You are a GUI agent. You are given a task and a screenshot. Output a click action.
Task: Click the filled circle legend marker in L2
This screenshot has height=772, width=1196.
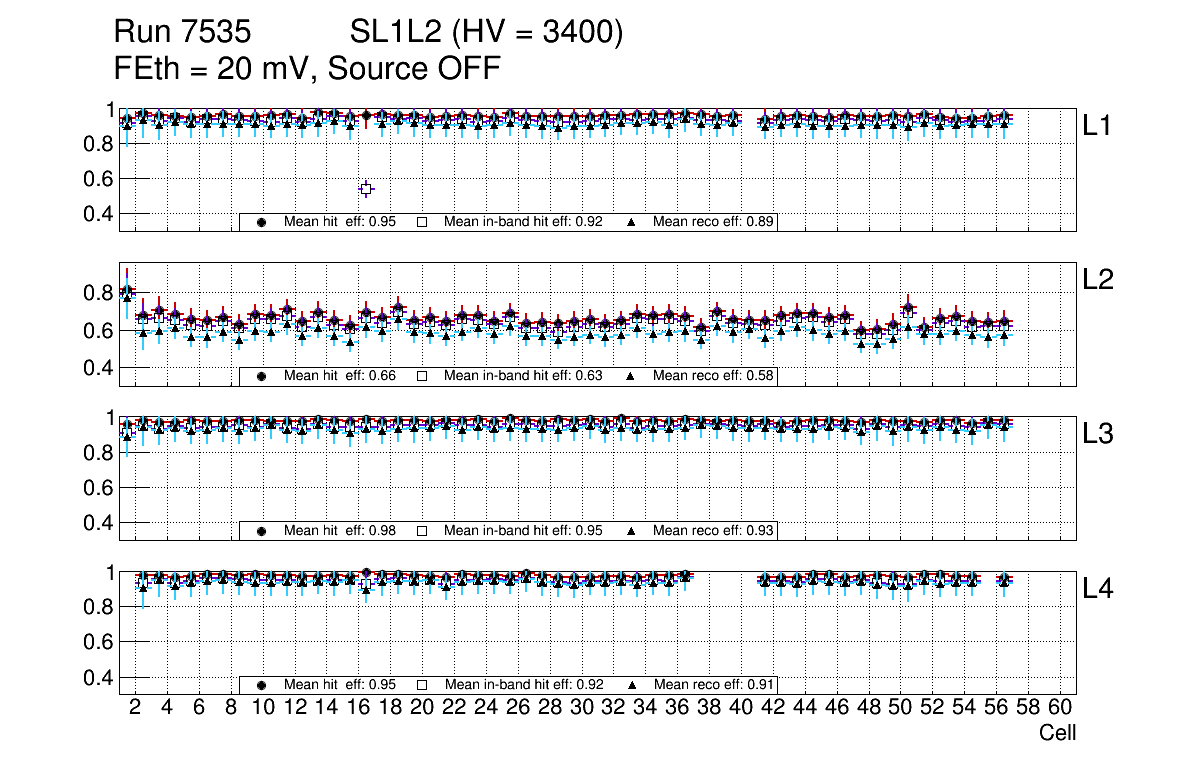coord(262,376)
